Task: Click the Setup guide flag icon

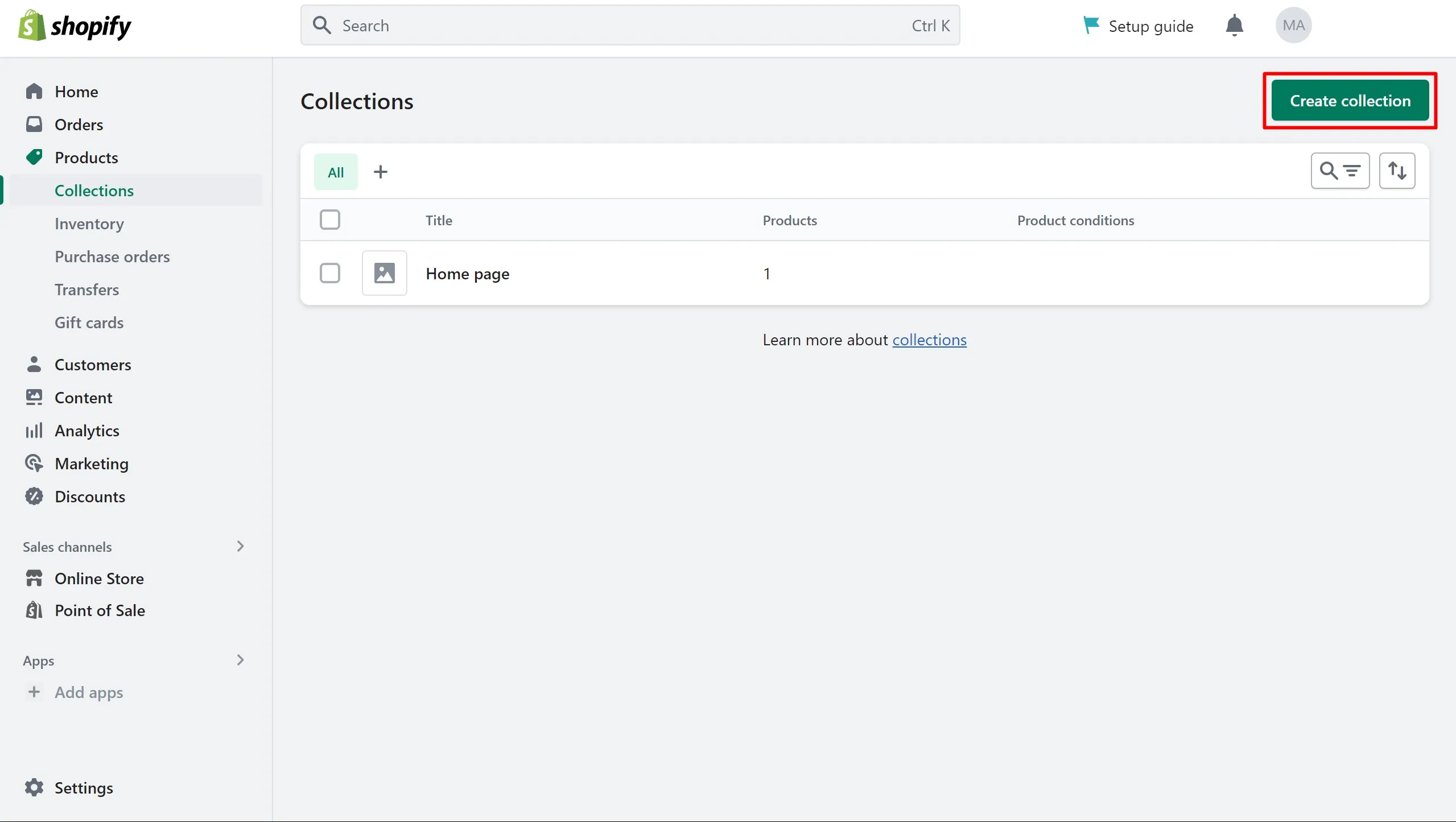Action: point(1090,25)
